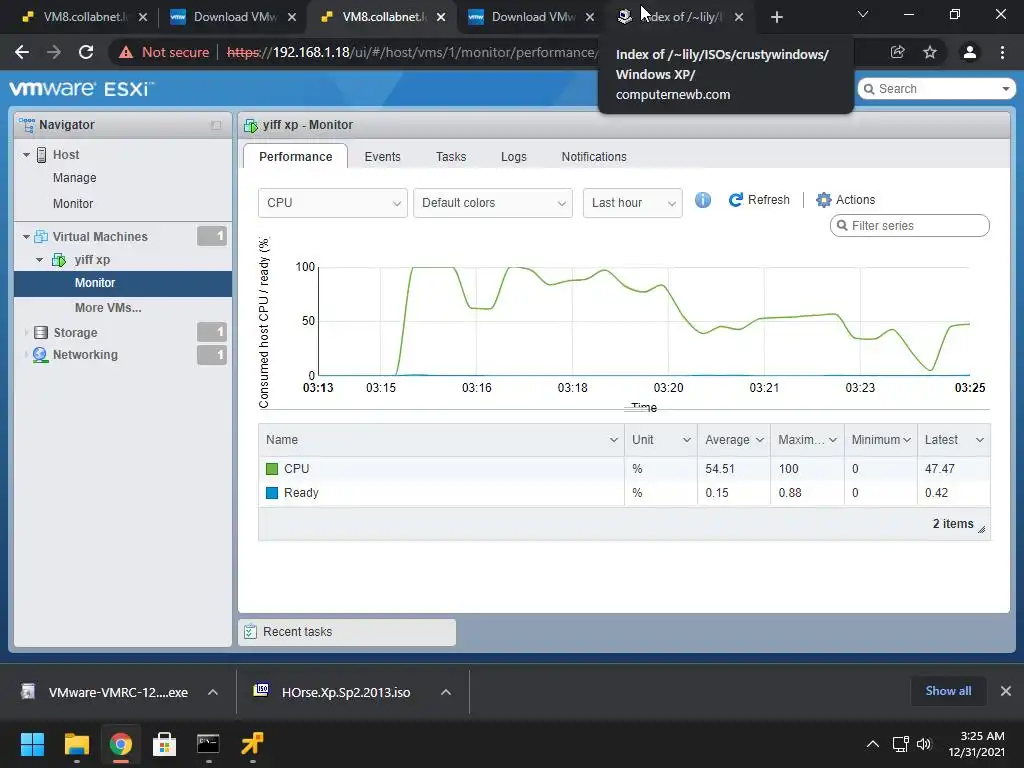The image size is (1024, 768).
Task: Toggle the green CPU series swatch
Action: point(272,469)
